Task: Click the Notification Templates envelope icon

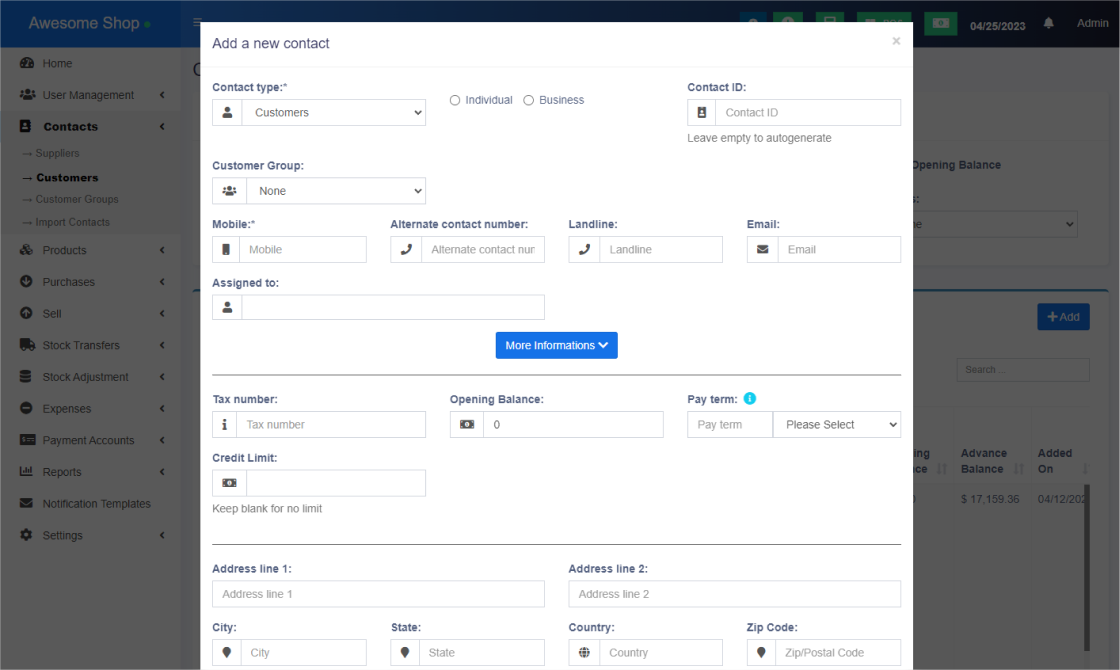Action: point(26,504)
